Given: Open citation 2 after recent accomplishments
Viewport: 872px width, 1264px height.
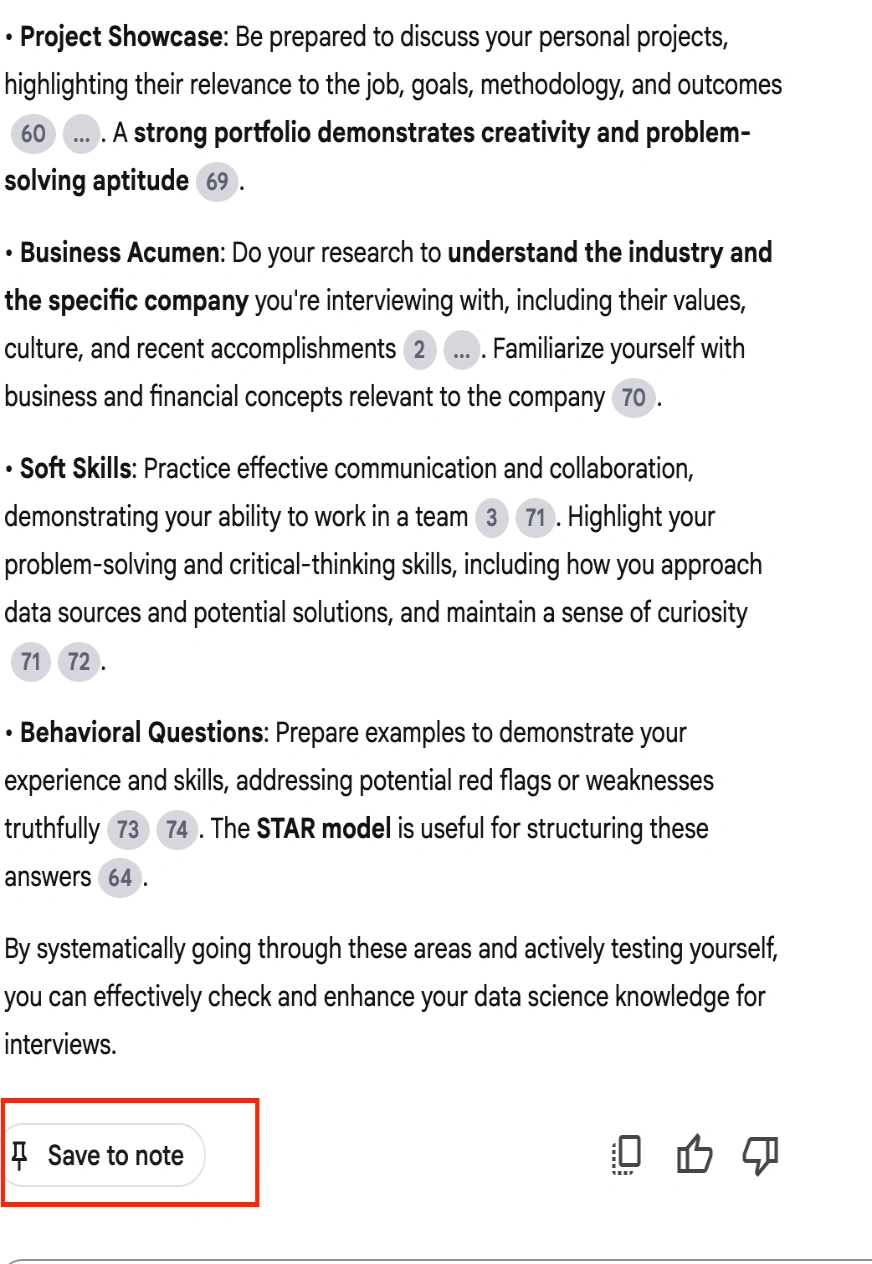Looking at the screenshot, I should pos(419,349).
